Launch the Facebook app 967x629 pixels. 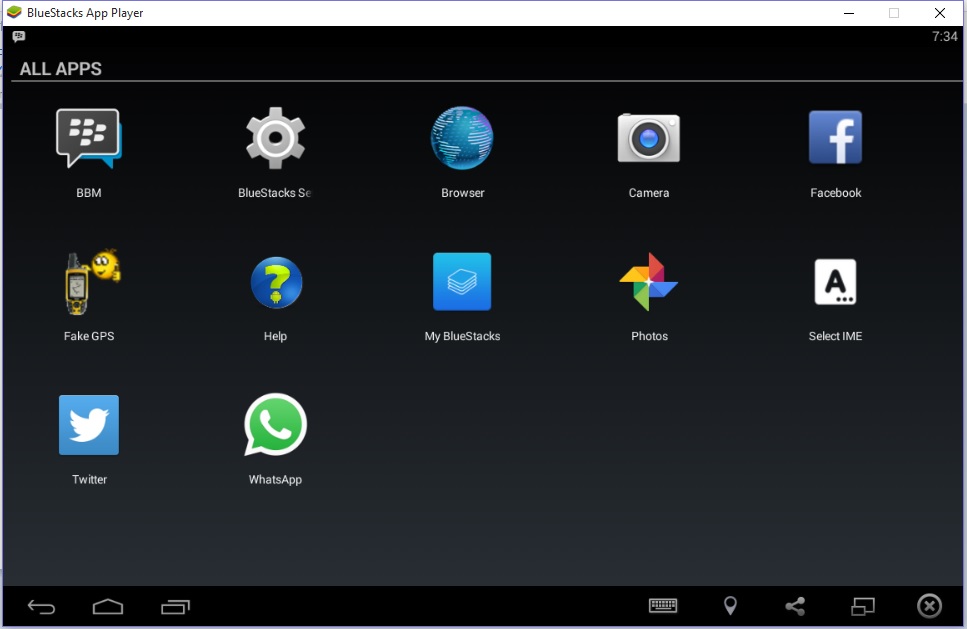pos(835,138)
